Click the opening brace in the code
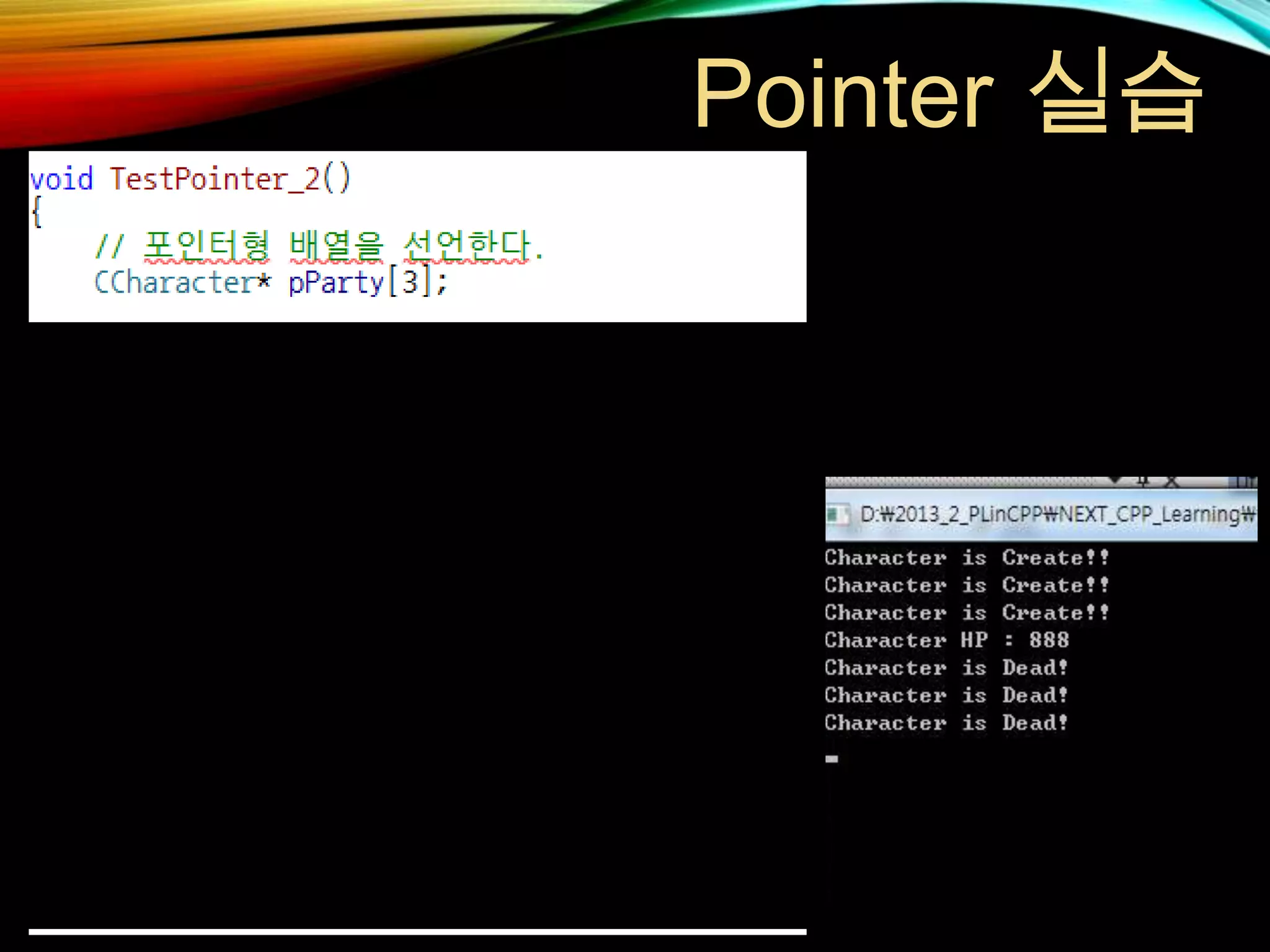Viewport: 1270px width, 952px height. [x=37, y=213]
